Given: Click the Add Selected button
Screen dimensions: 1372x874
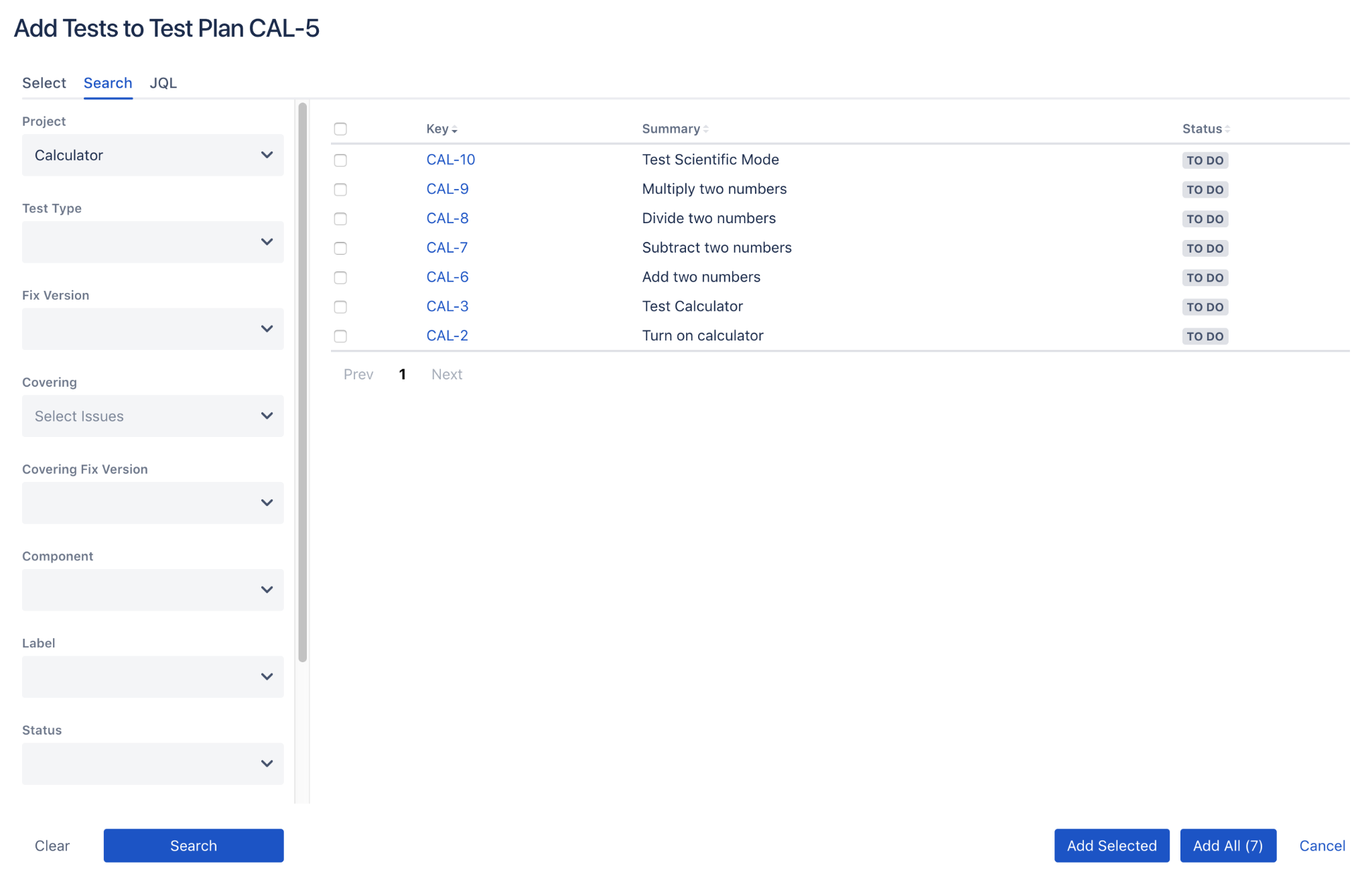Looking at the screenshot, I should 1112,846.
